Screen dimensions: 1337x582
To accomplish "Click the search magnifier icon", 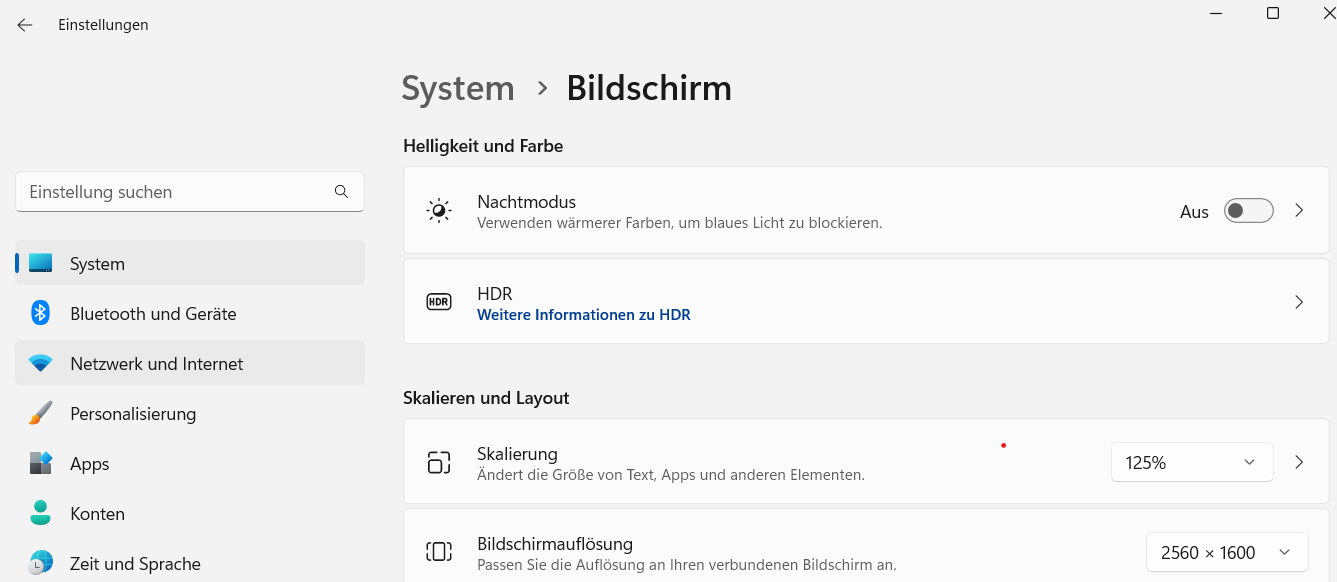I will point(341,192).
